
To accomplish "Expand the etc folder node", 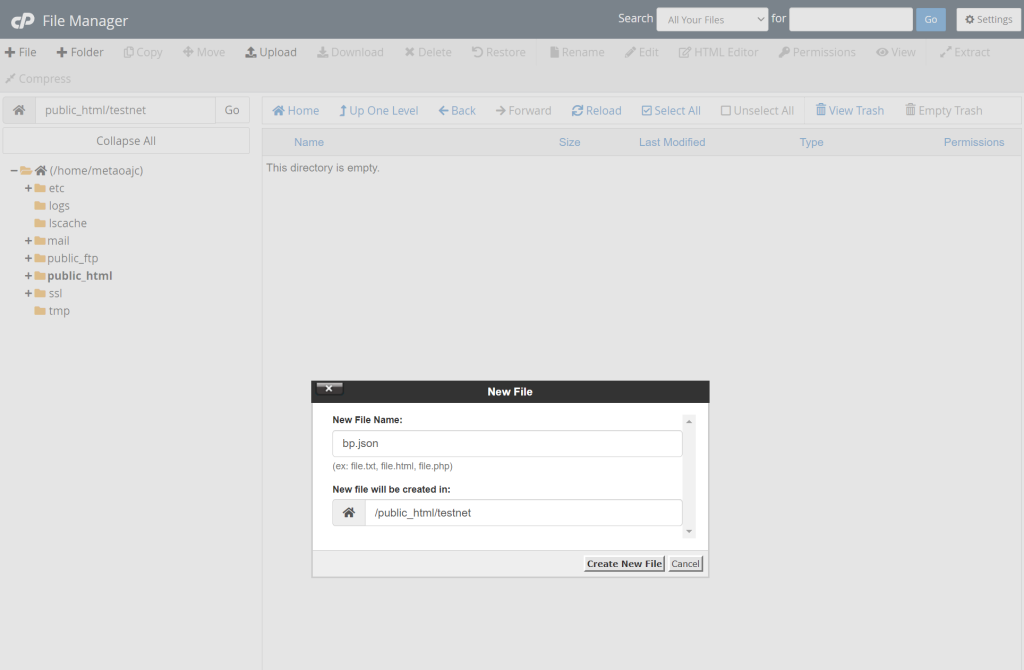I will coord(28,188).
